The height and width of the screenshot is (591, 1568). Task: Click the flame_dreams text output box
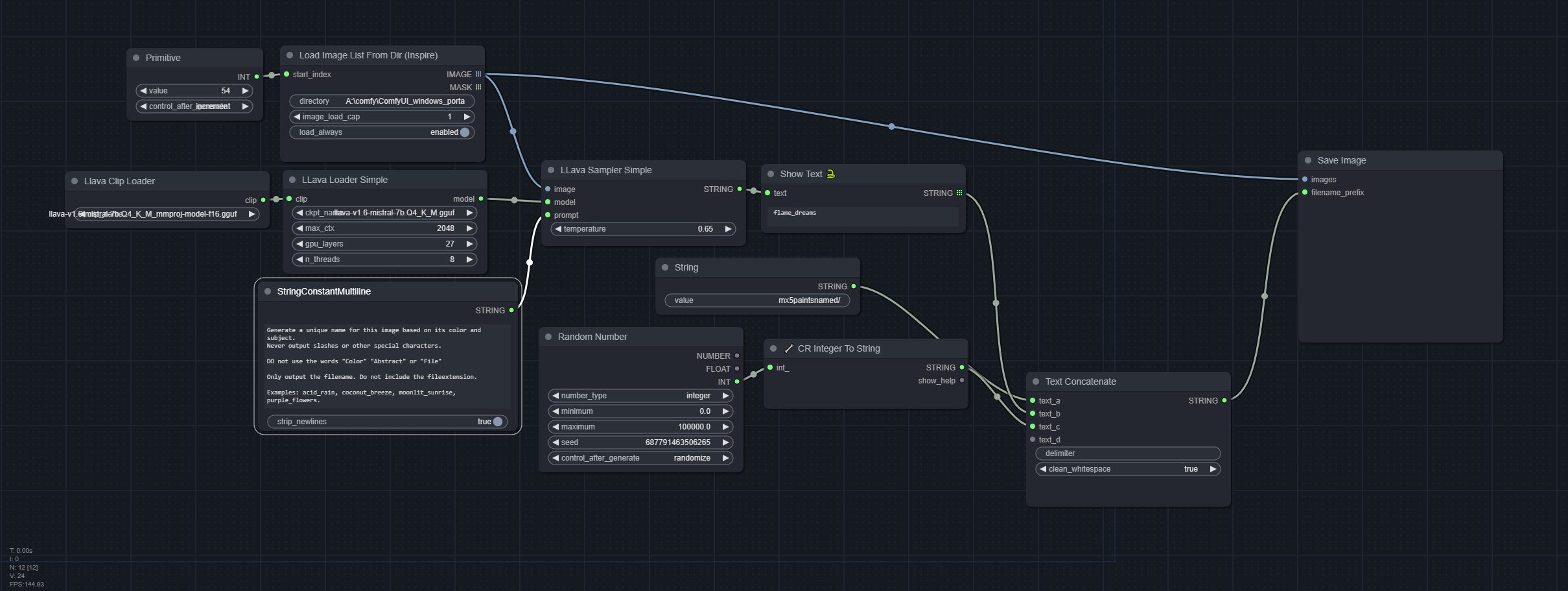coord(863,216)
